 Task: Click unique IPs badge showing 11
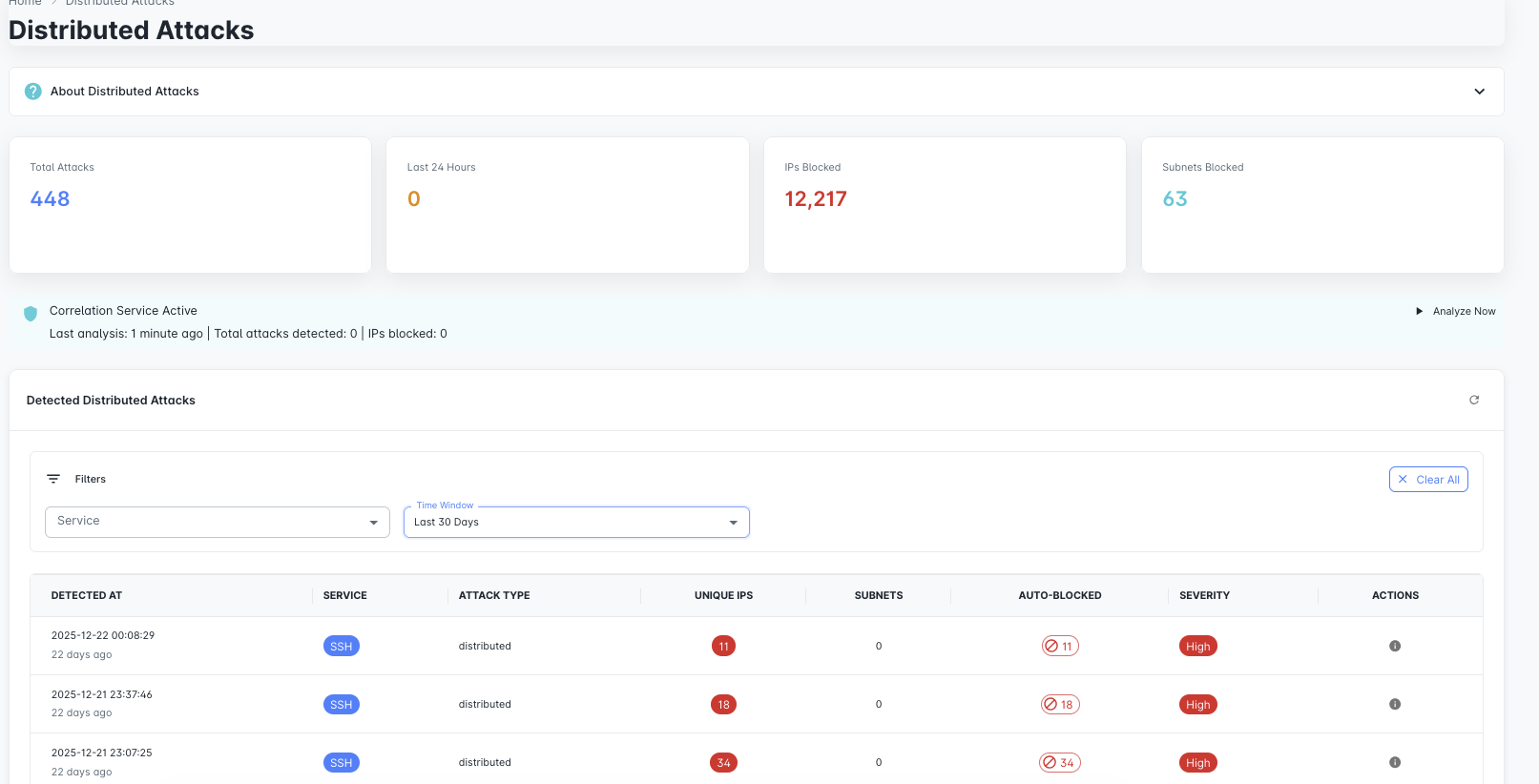pos(723,647)
